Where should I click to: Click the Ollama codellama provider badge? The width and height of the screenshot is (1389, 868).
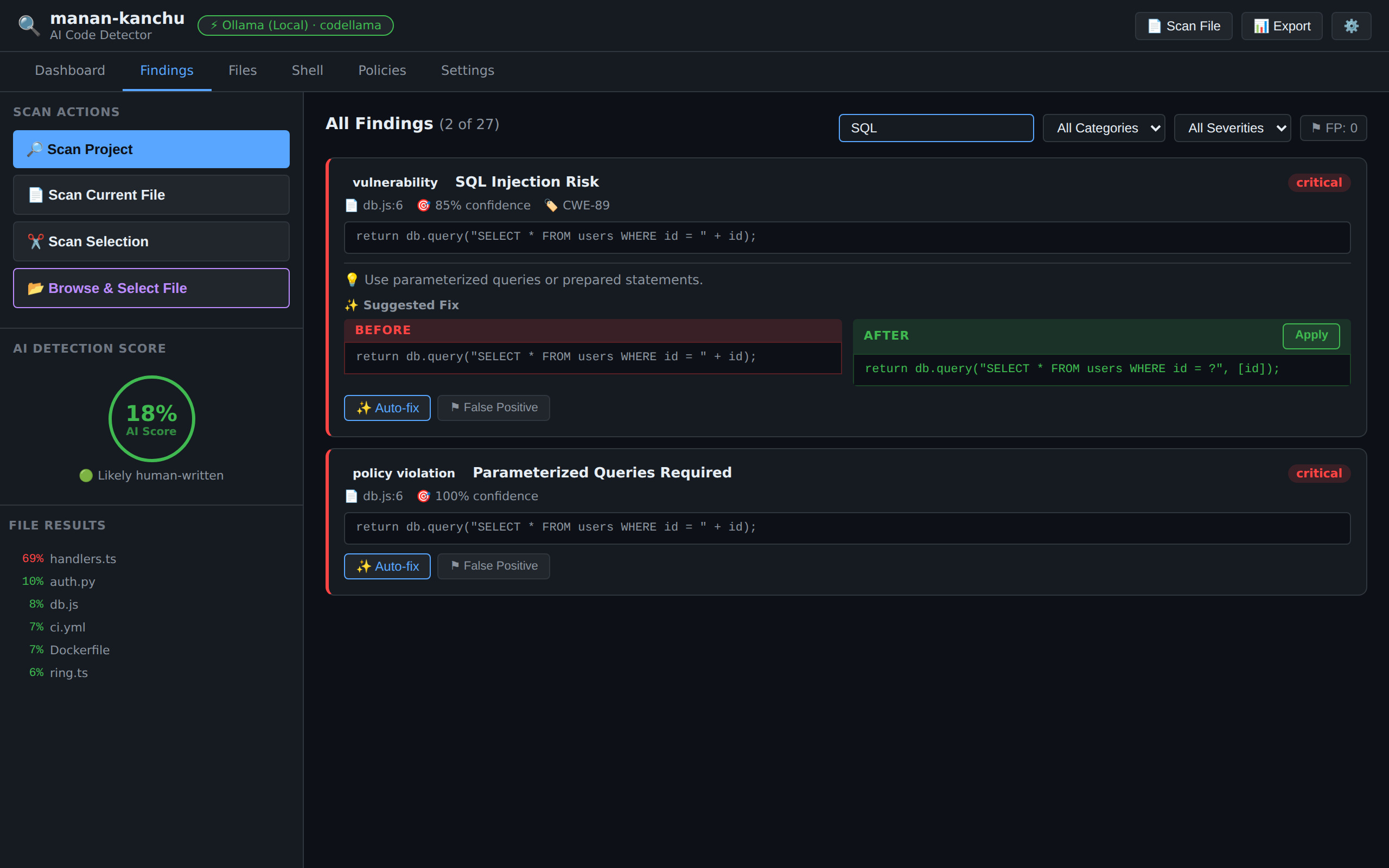pos(295,25)
